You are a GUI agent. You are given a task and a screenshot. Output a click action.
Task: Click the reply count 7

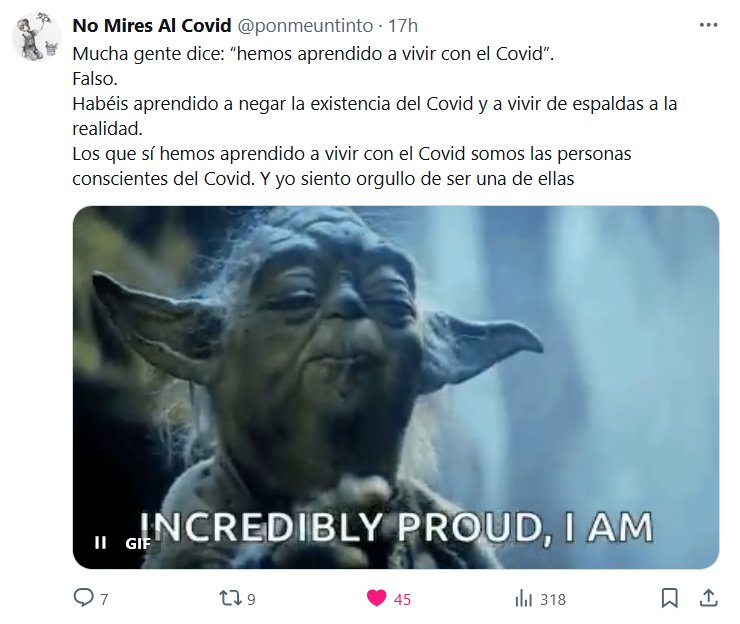(104, 599)
